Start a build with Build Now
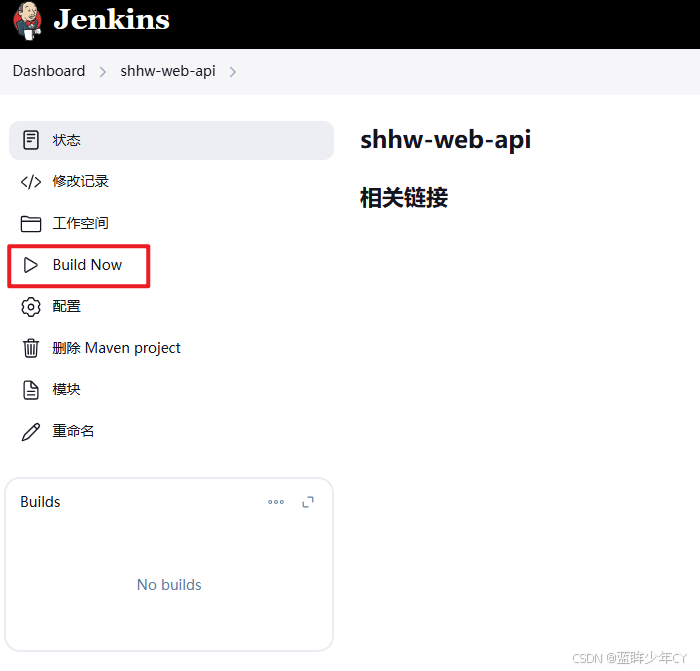The image size is (700, 671). tap(87, 265)
